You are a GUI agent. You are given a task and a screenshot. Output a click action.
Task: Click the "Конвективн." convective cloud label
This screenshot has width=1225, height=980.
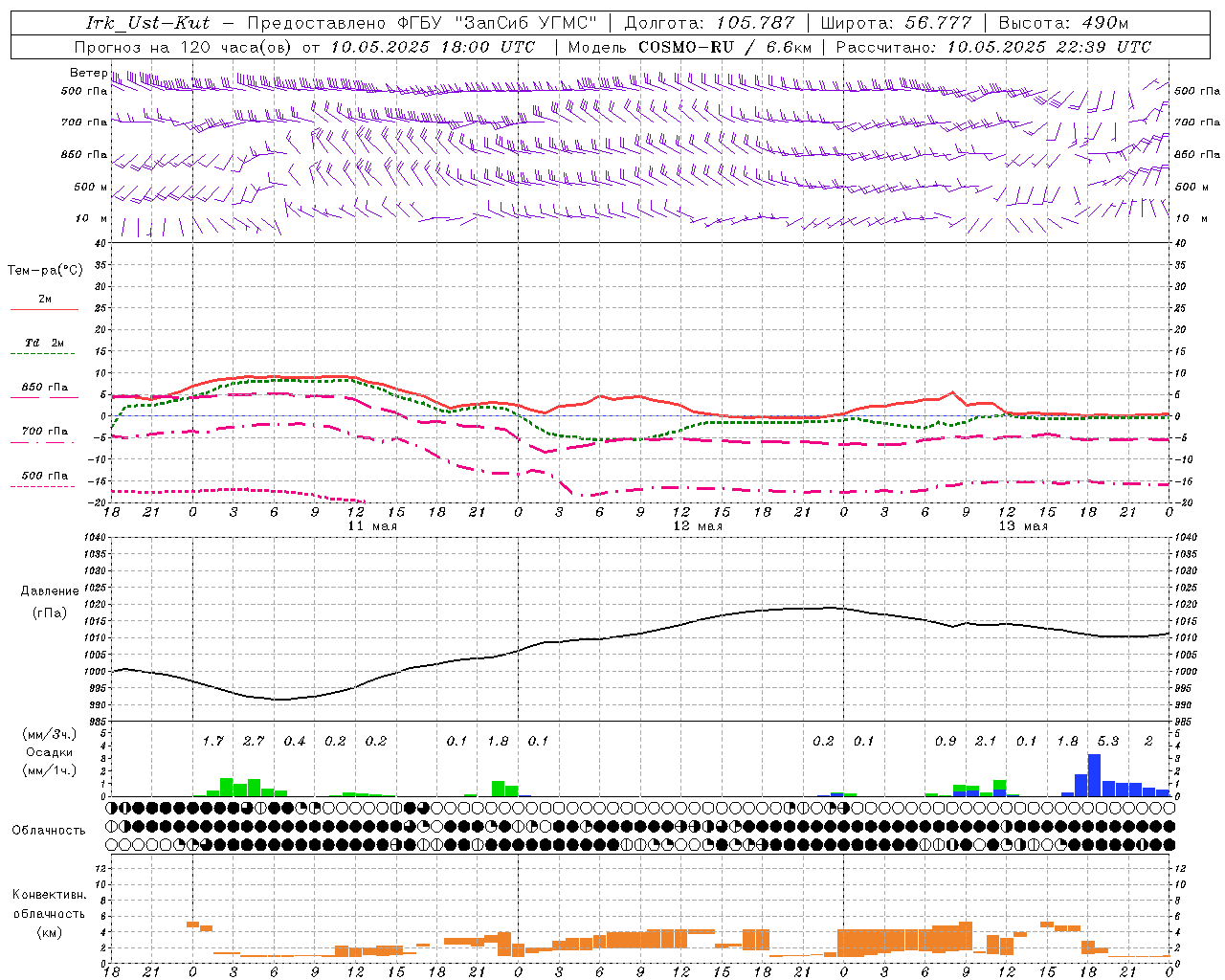pos(49,894)
